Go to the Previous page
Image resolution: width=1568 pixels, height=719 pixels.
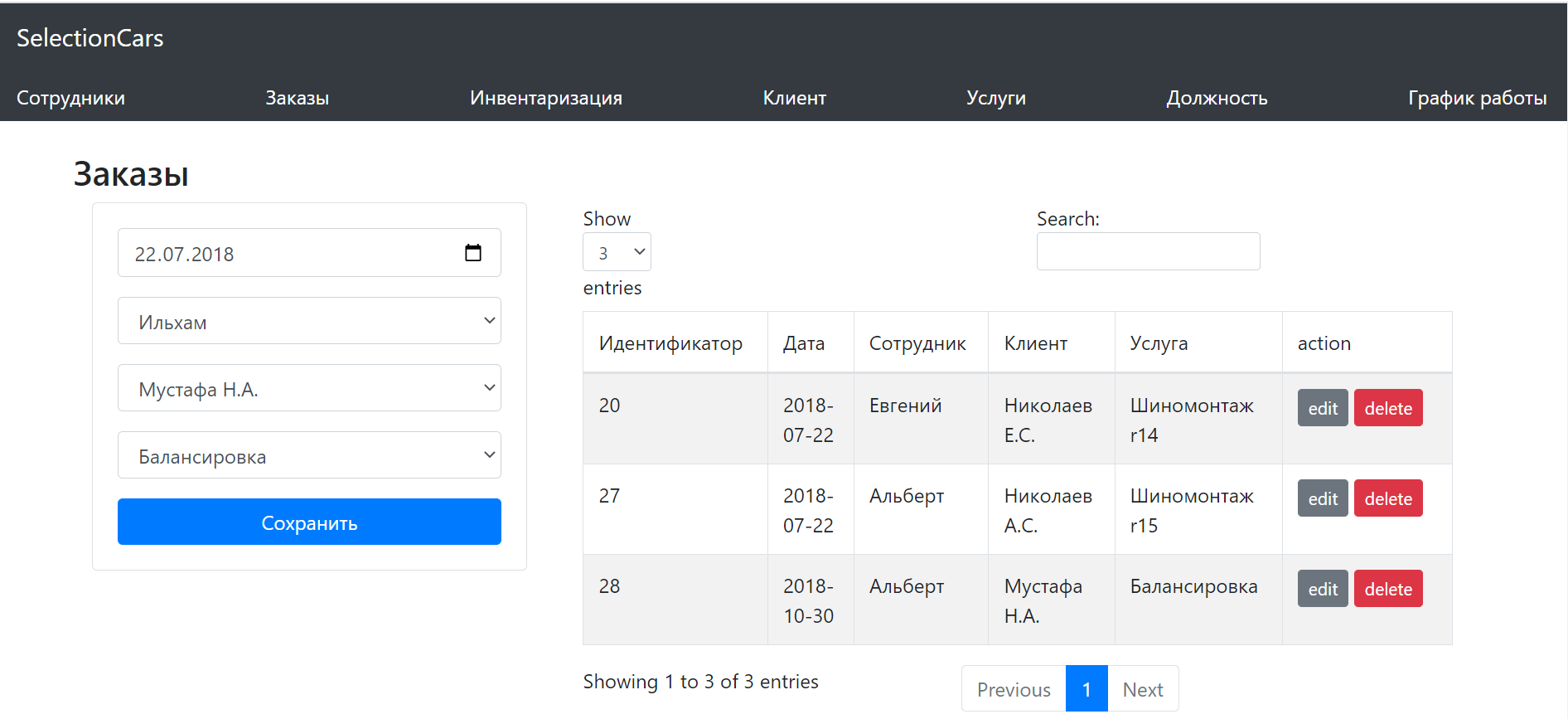(x=1014, y=689)
